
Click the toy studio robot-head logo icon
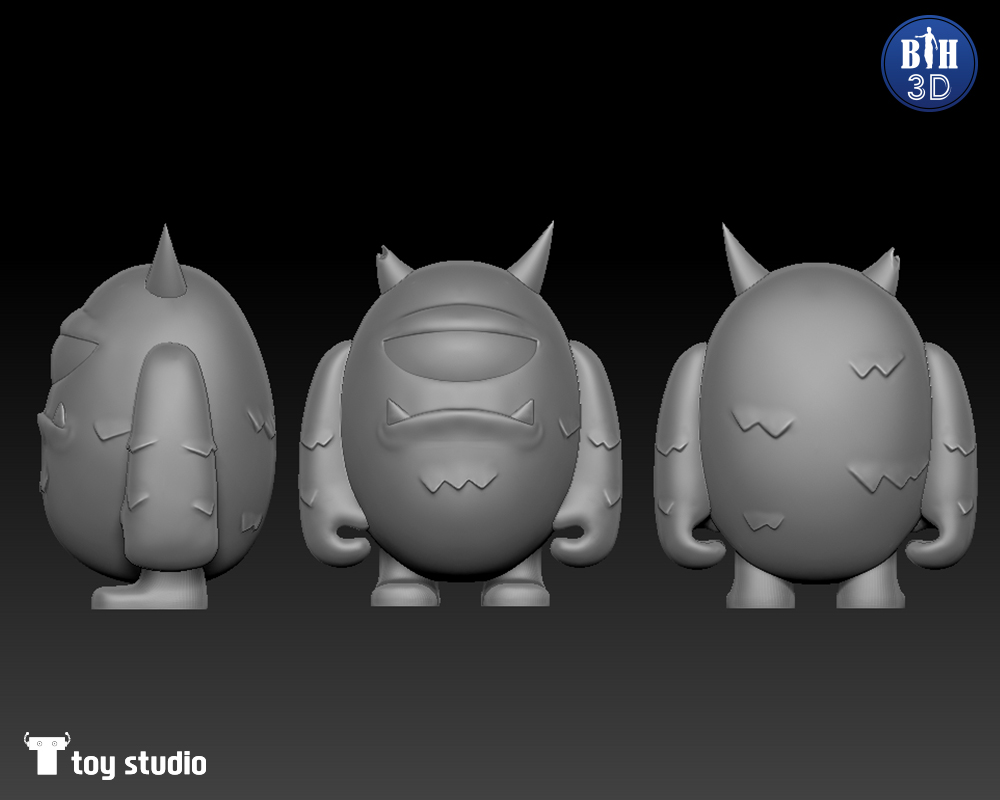(45, 753)
